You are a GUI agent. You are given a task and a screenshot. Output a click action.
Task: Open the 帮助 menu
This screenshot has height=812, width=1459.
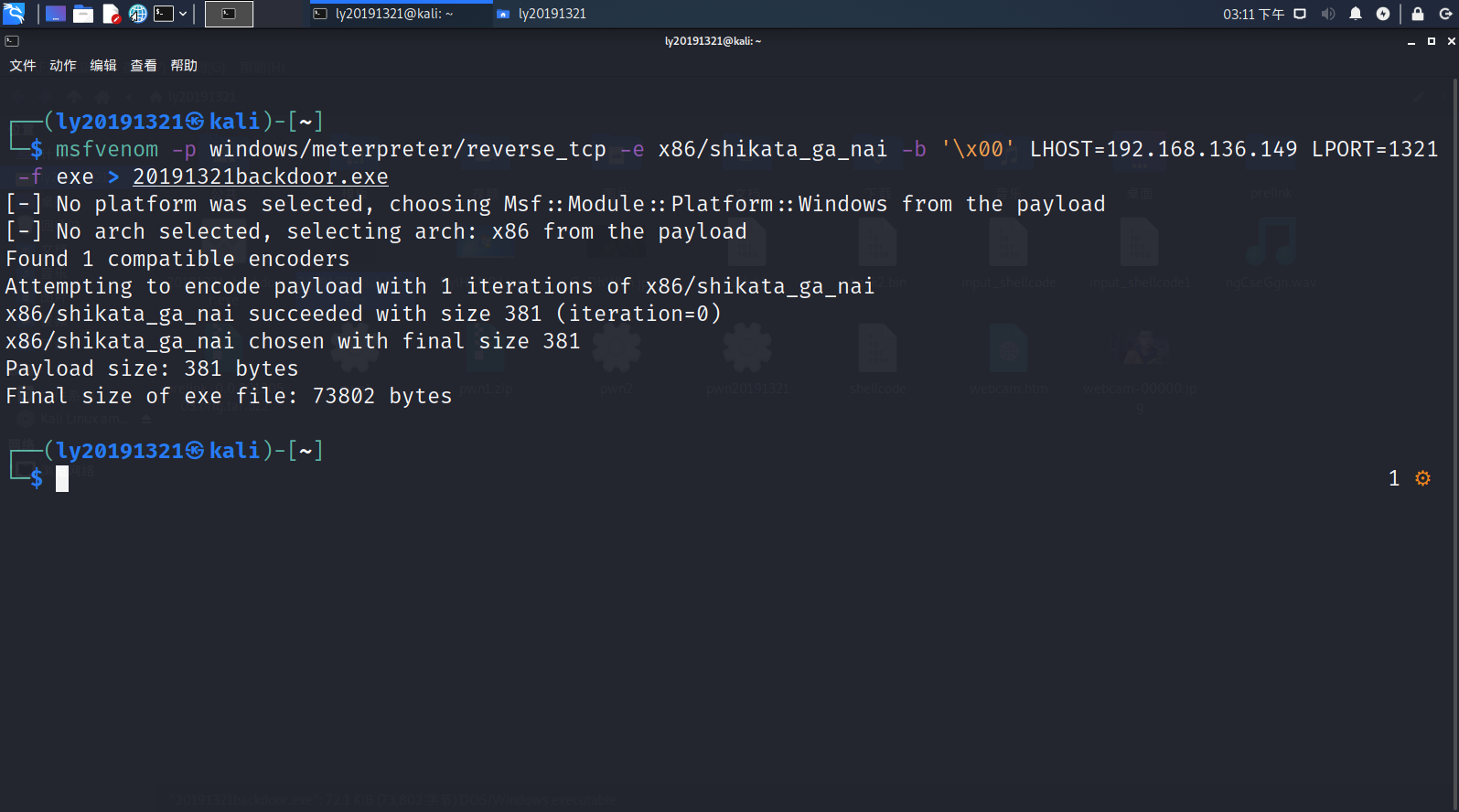(184, 66)
